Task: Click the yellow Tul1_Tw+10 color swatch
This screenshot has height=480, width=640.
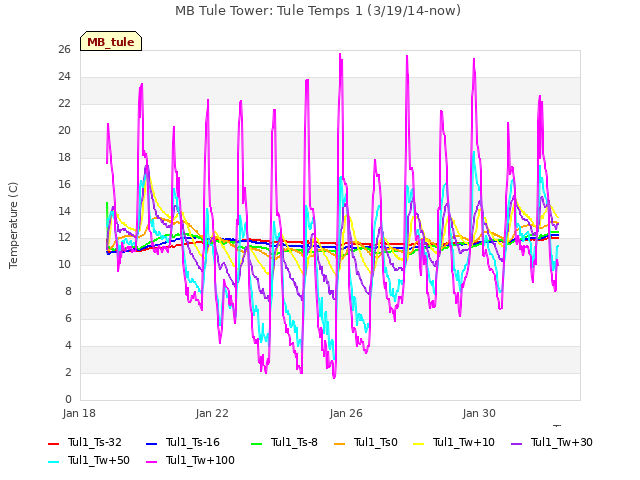Action: pyautogui.click(x=418, y=444)
